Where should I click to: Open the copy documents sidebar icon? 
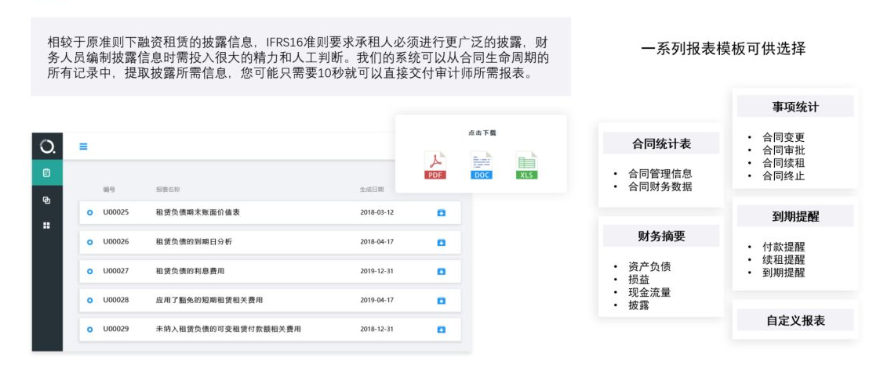(47, 199)
